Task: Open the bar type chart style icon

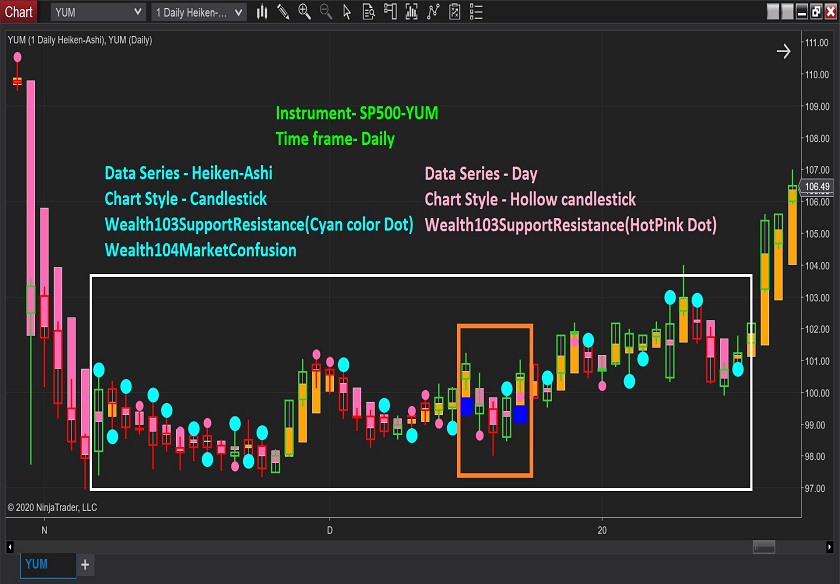Action: point(262,12)
